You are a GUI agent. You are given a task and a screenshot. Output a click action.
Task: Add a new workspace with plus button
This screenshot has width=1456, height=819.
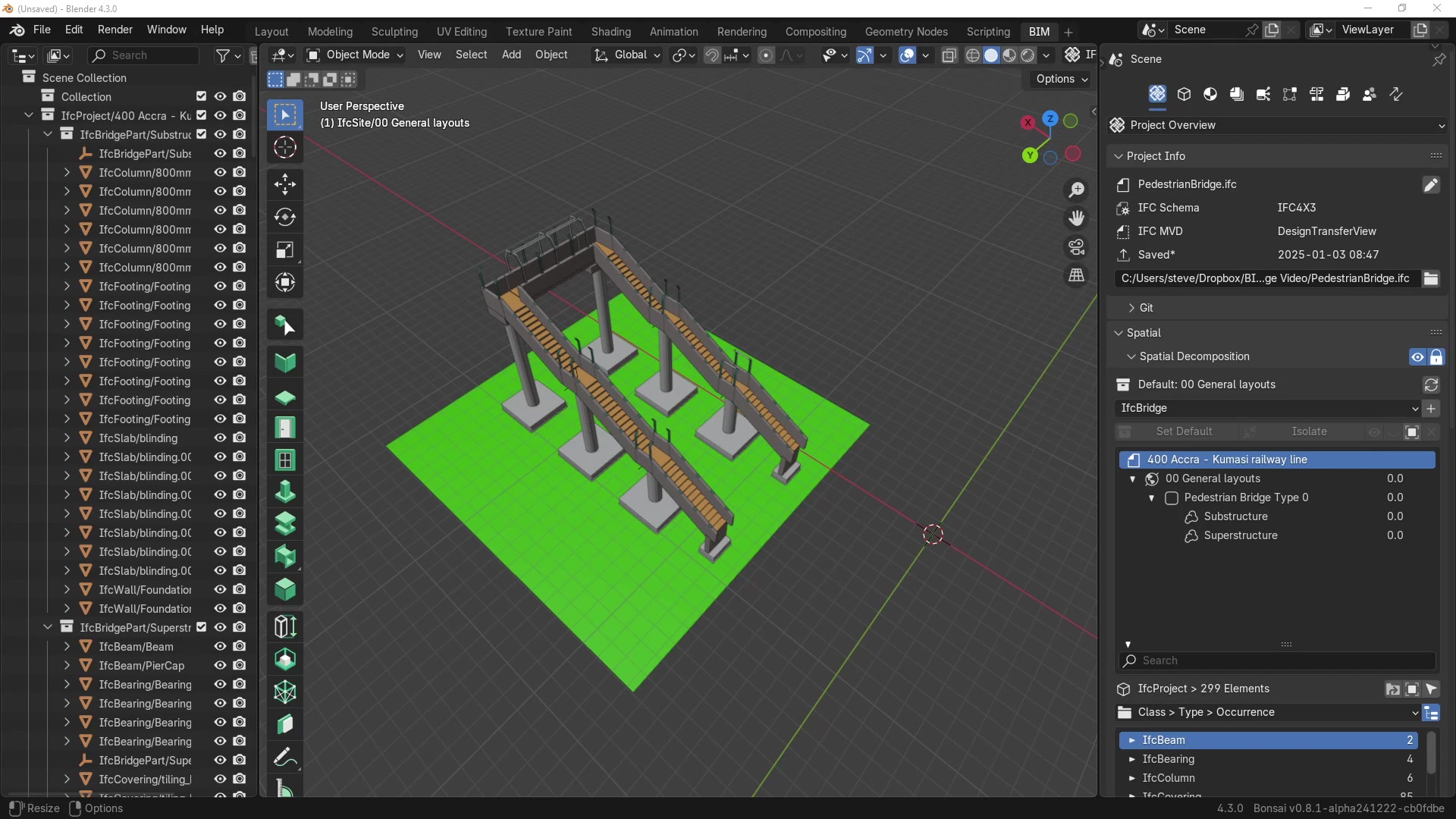[x=1068, y=32]
